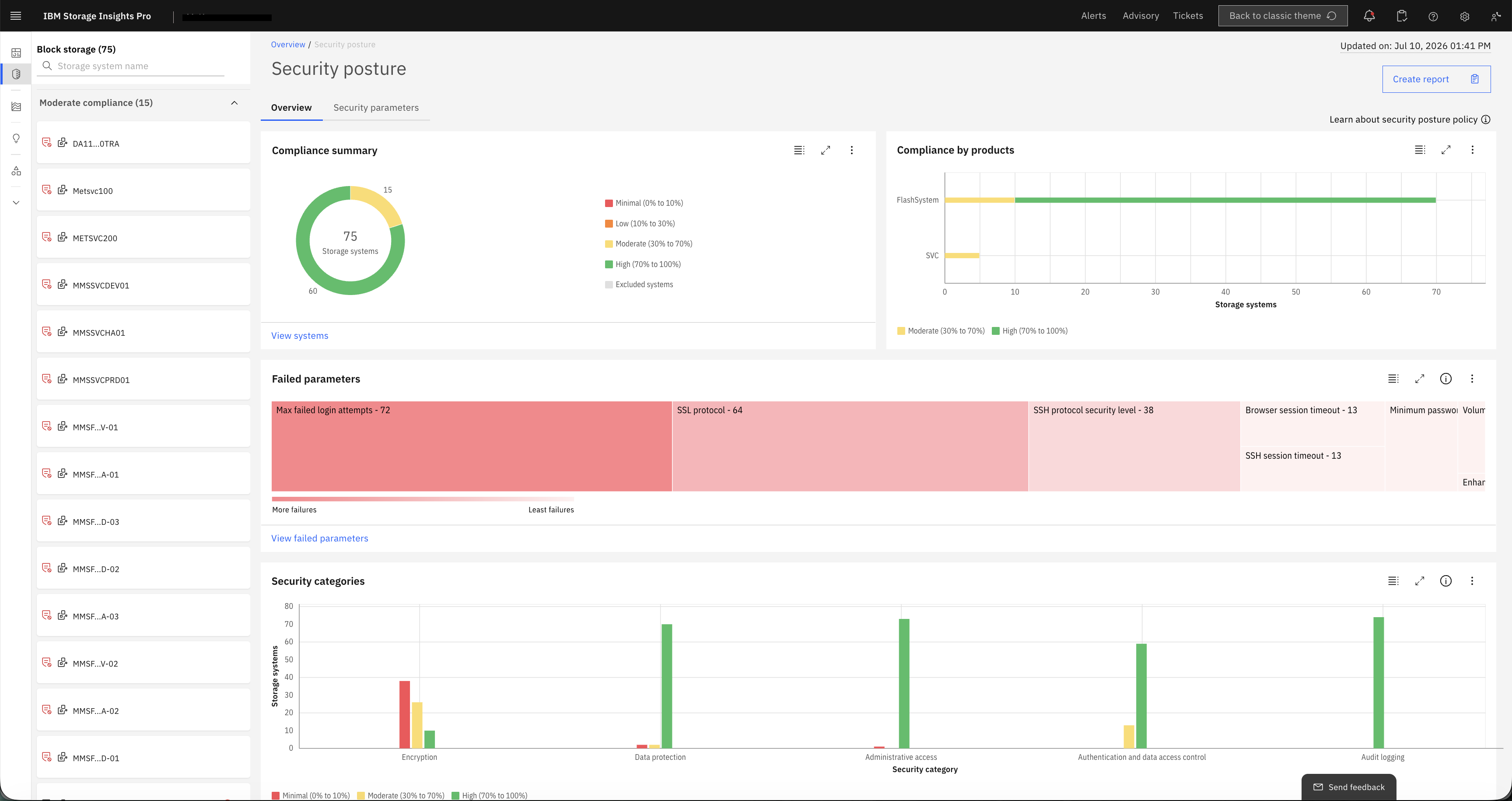Open the settings gear in the header

1464,17
